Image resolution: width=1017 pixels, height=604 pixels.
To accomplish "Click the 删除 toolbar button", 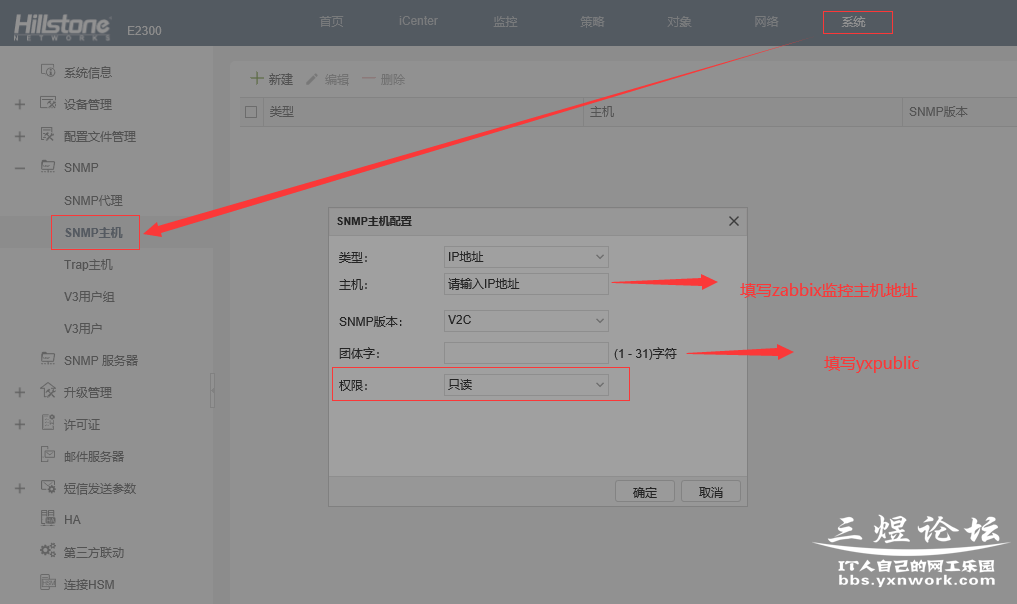I will pos(383,79).
